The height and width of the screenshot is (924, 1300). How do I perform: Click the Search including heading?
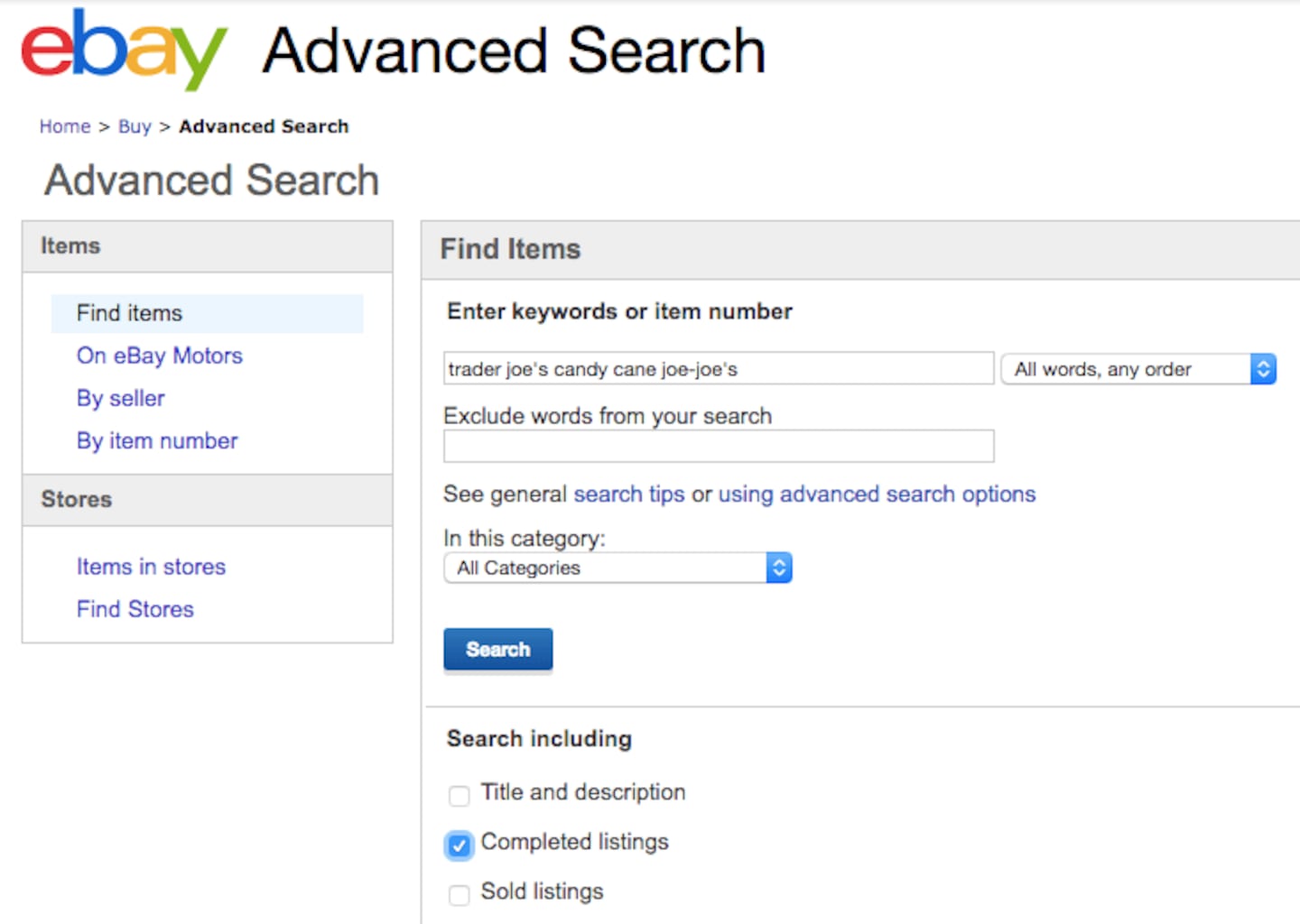pos(539,738)
